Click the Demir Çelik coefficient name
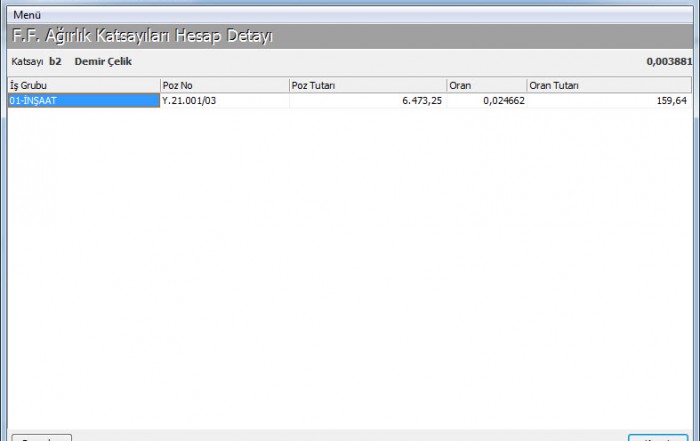This screenshot has width=700, height=441. coord(103,62)
